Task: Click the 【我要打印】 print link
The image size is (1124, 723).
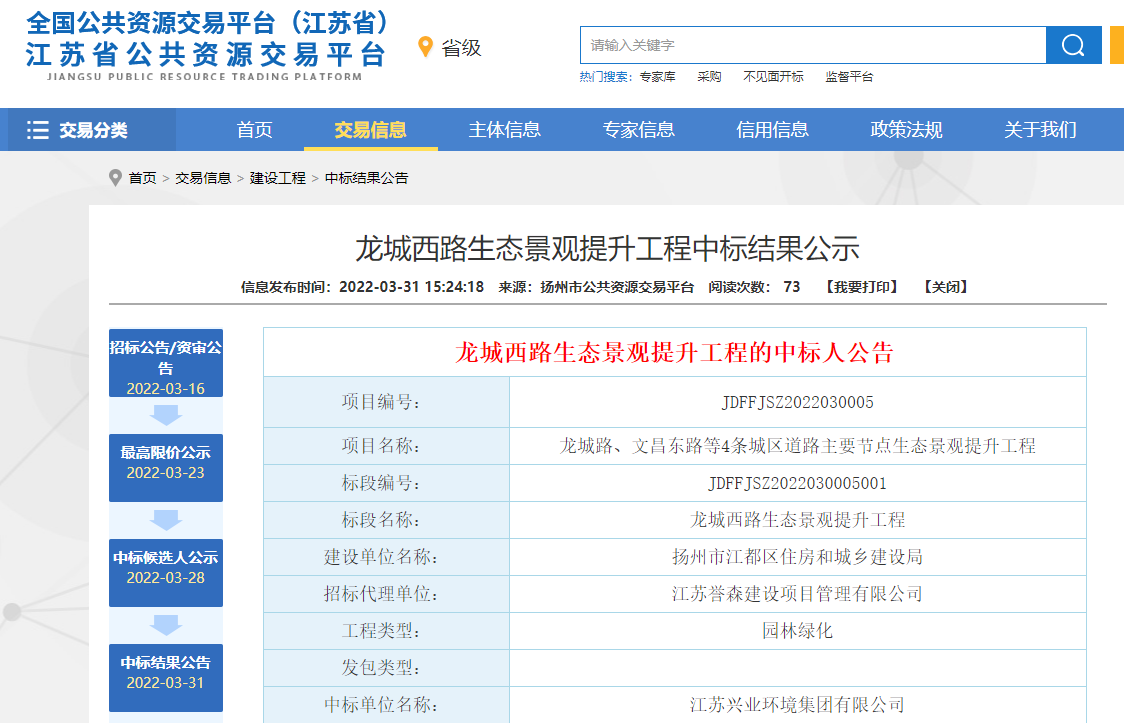Action: click(x=861, y=287)
